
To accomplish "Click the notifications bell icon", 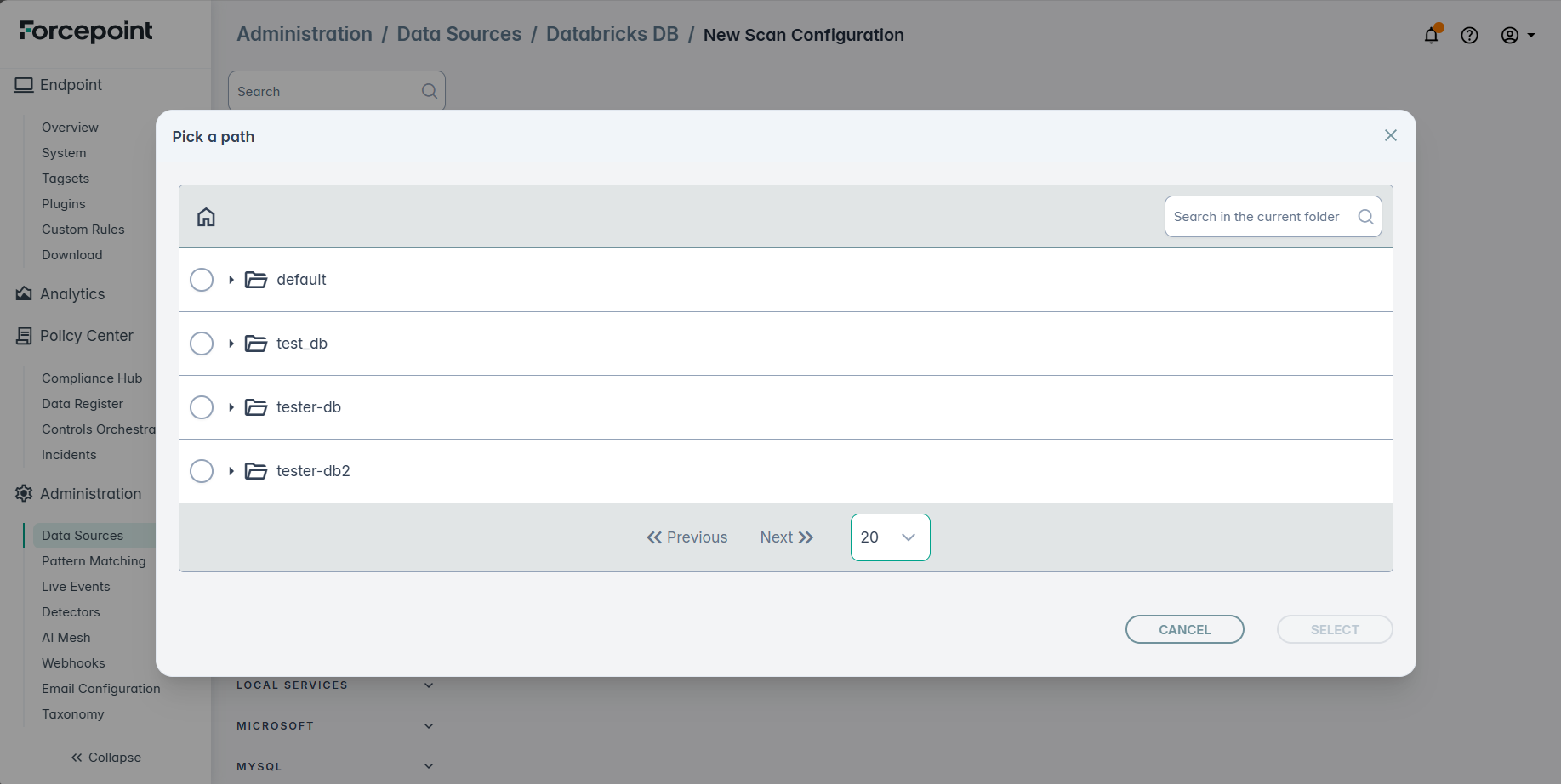I will [1431, 35].
